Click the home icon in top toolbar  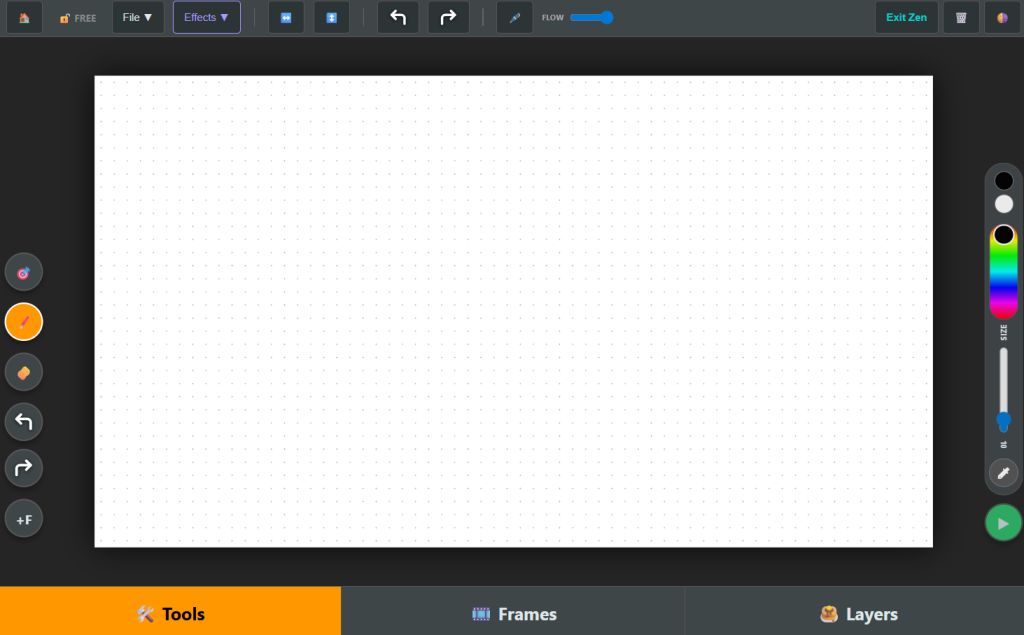[24, 17]
